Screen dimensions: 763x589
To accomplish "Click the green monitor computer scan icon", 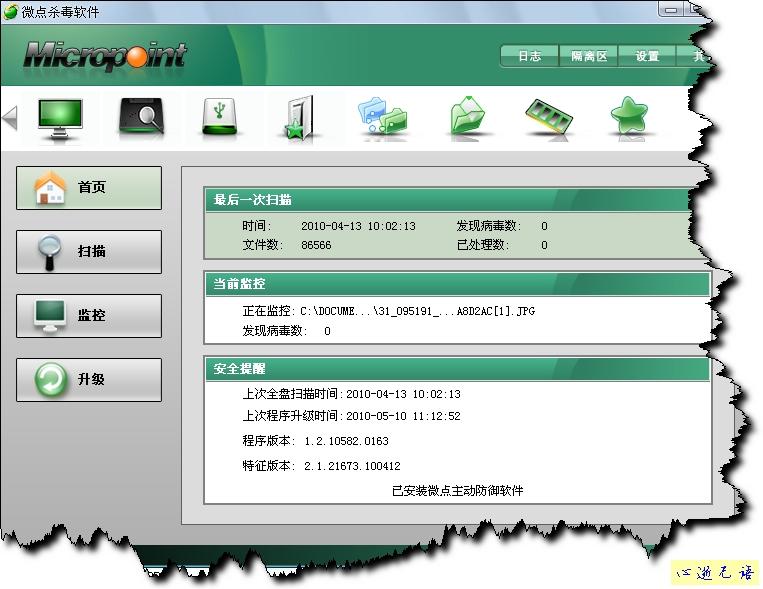I will click(x=60, y=118).
